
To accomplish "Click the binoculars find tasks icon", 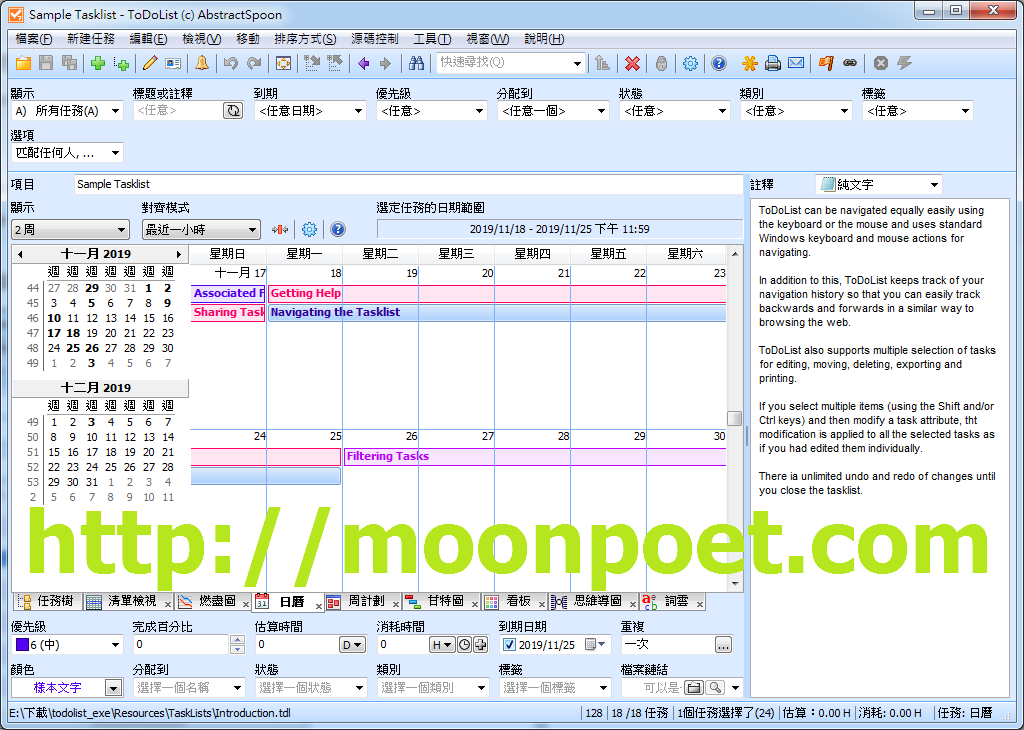I will [x=417, y=63].
